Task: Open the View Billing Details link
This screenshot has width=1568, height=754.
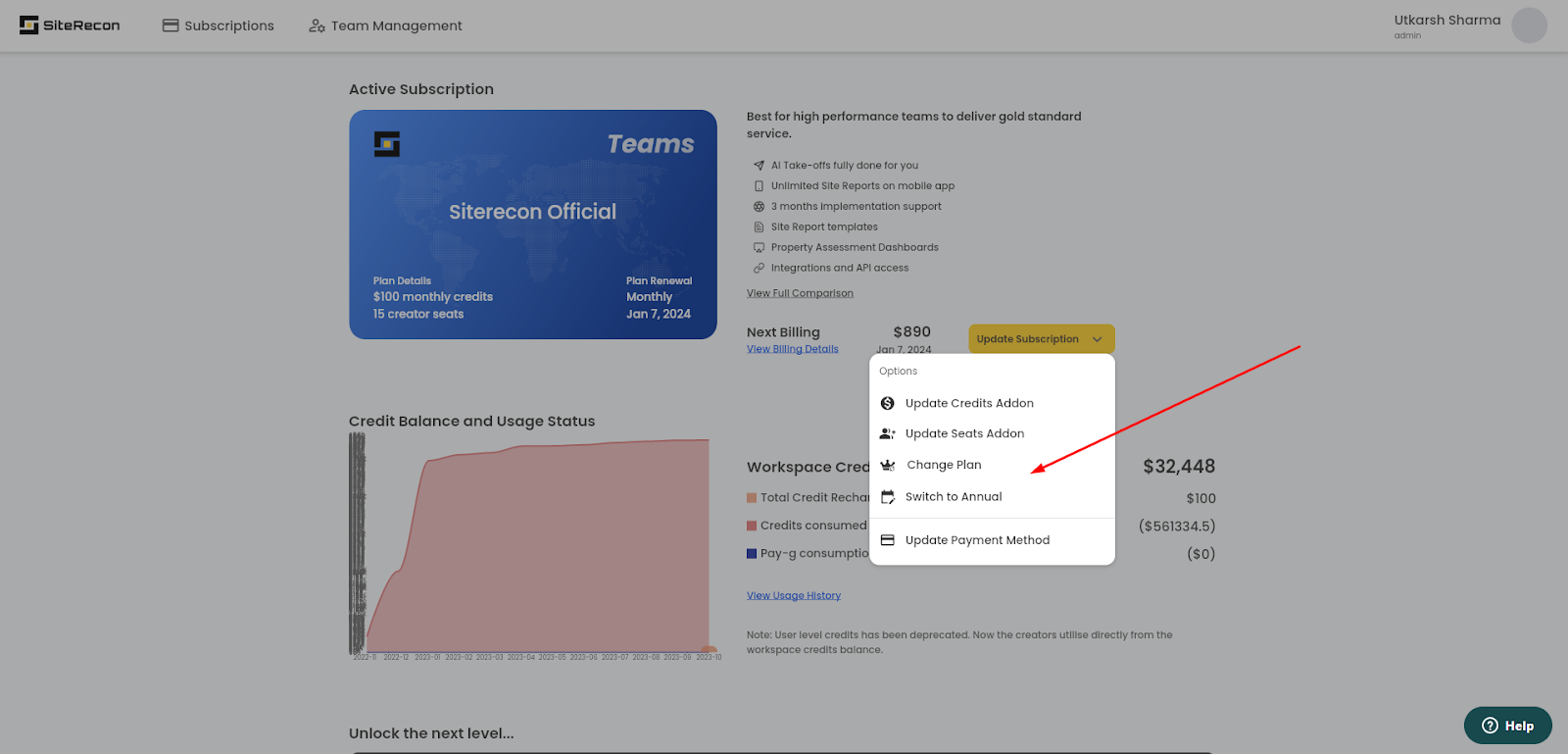Action: 793,349
